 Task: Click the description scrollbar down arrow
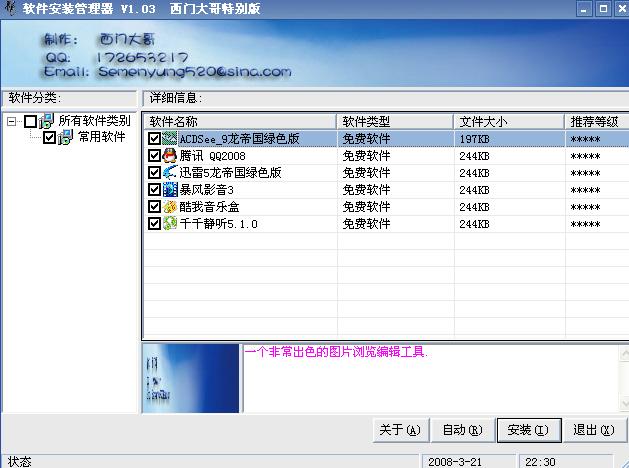pyautogui.click(x=624, y=403)
